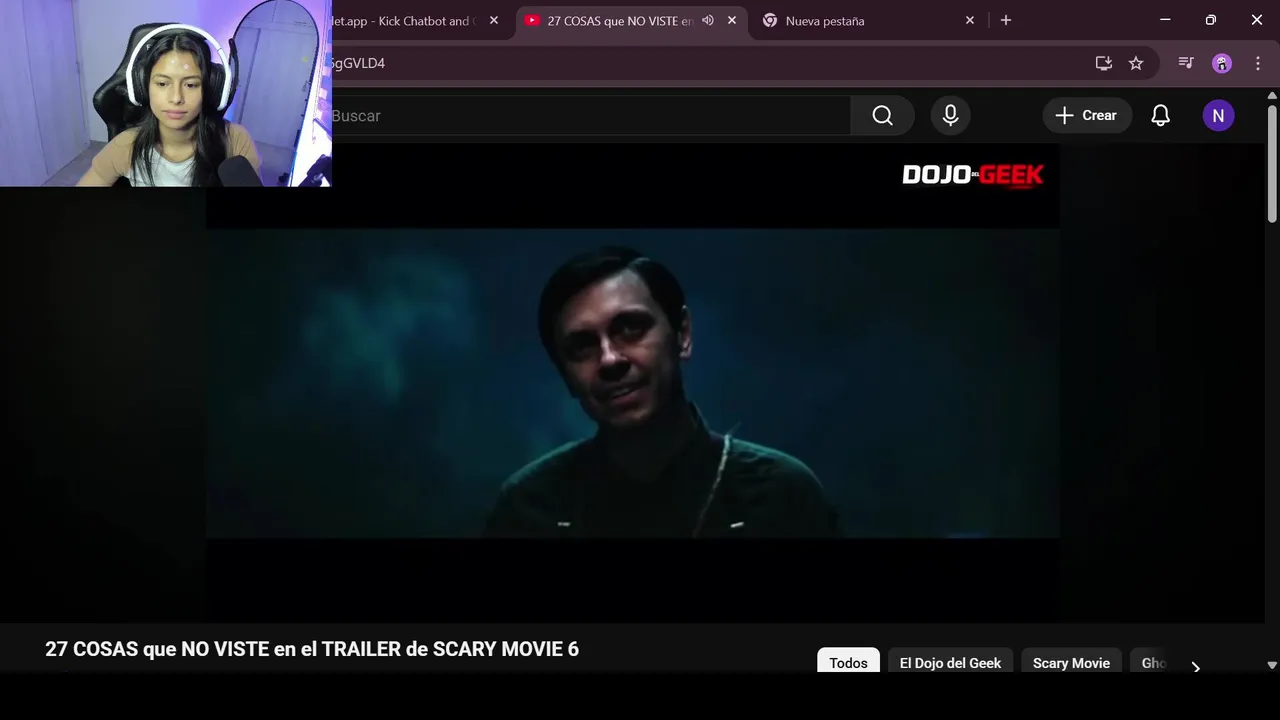Click the video title 27 COSAS que NO VISTE

click(x=312, y=649)
